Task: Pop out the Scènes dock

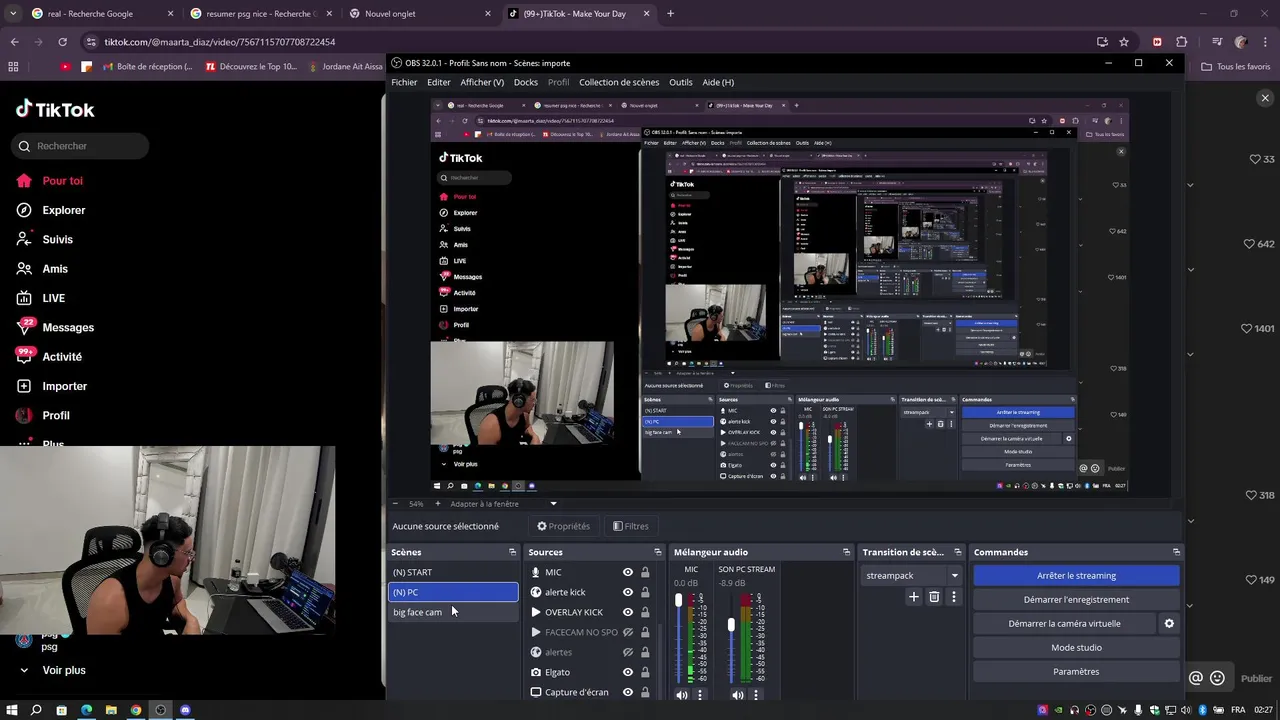Action: pos(513,552)
